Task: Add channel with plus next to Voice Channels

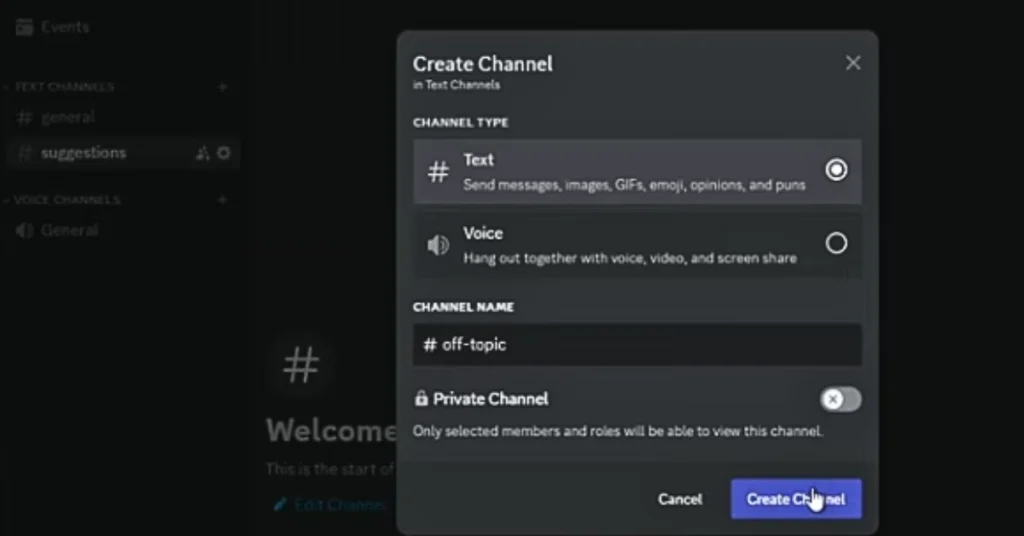Action: click(222, 200)
